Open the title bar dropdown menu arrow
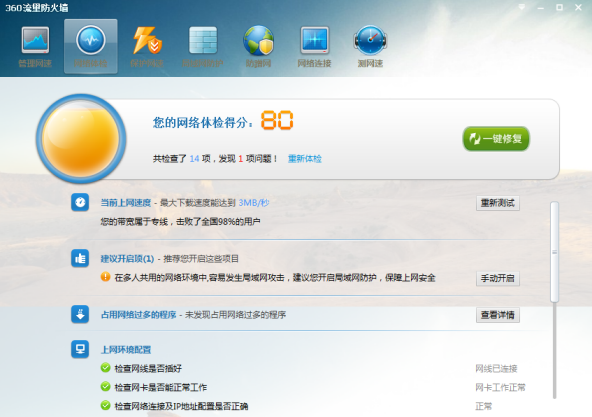592x417 pixels. pyautogui.click(x=522, y=7)
